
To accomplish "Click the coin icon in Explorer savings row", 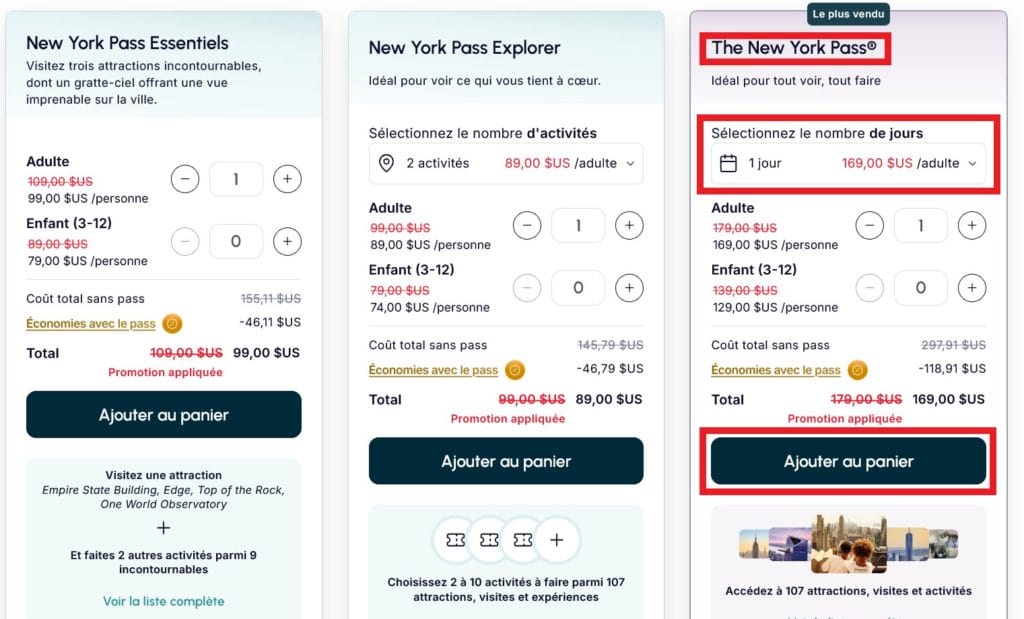I will pos(514,369).
